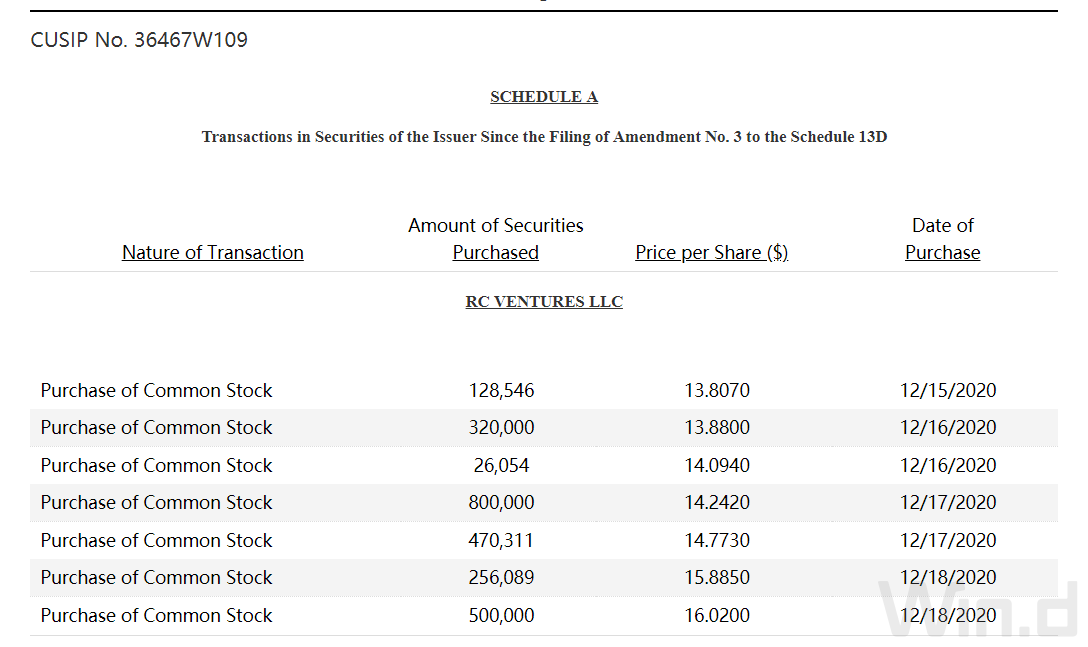Click the Transactions in Securities subtitle text
The image size is (1088, 647).
tap(544, 137)
